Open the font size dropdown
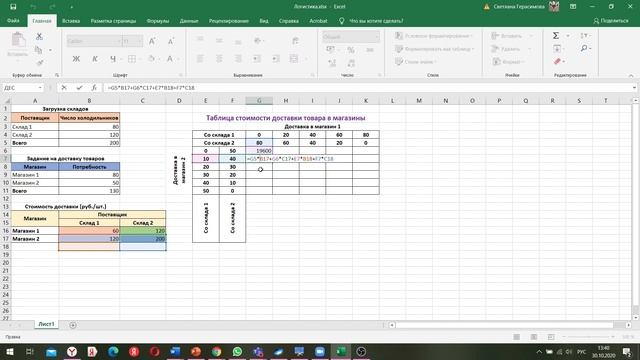The height and width of the screenshot is (360, 640). click(x=140, y=41)
